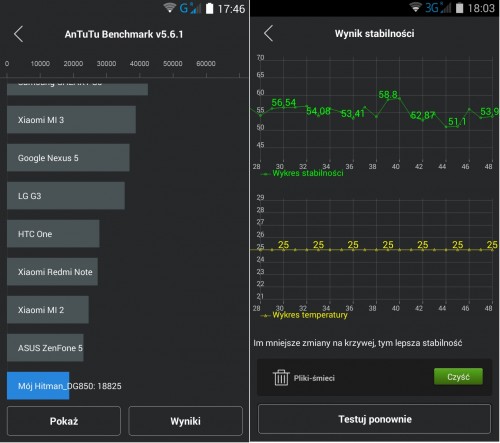Tap the Wykres stabilności legend label
500x443 pixels.
[308, 173]
